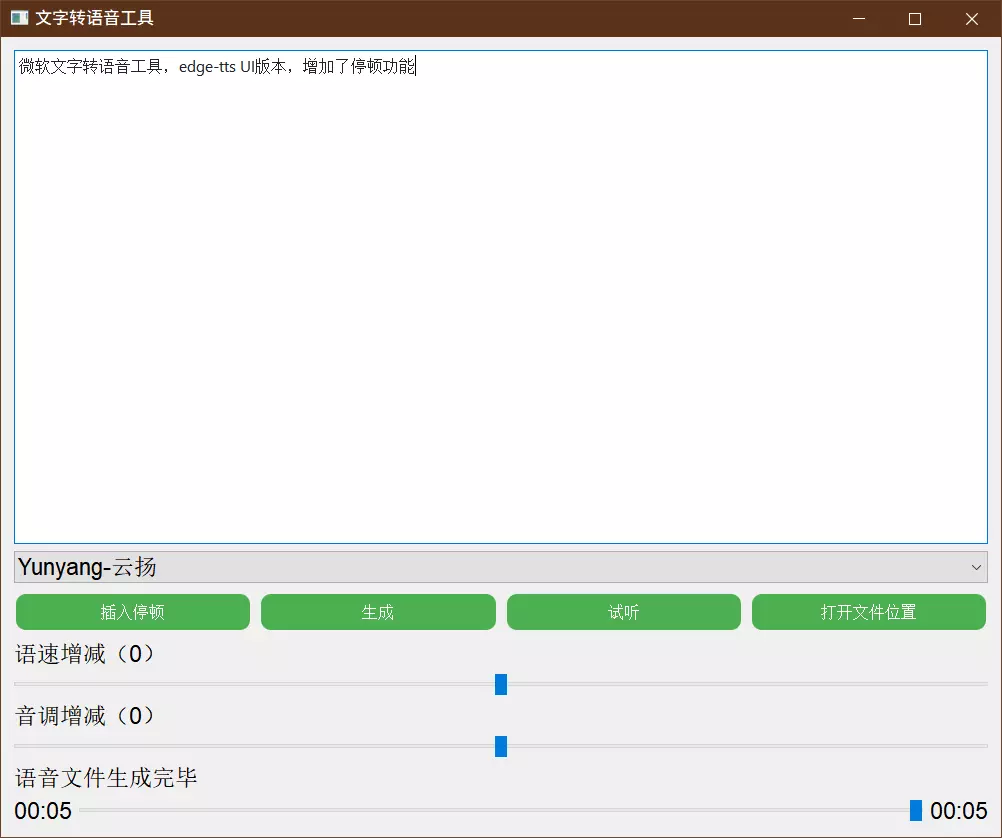The image size is (1002, 838).
Task: Click the playback progress handle near the end
Action: pos(915,810)
